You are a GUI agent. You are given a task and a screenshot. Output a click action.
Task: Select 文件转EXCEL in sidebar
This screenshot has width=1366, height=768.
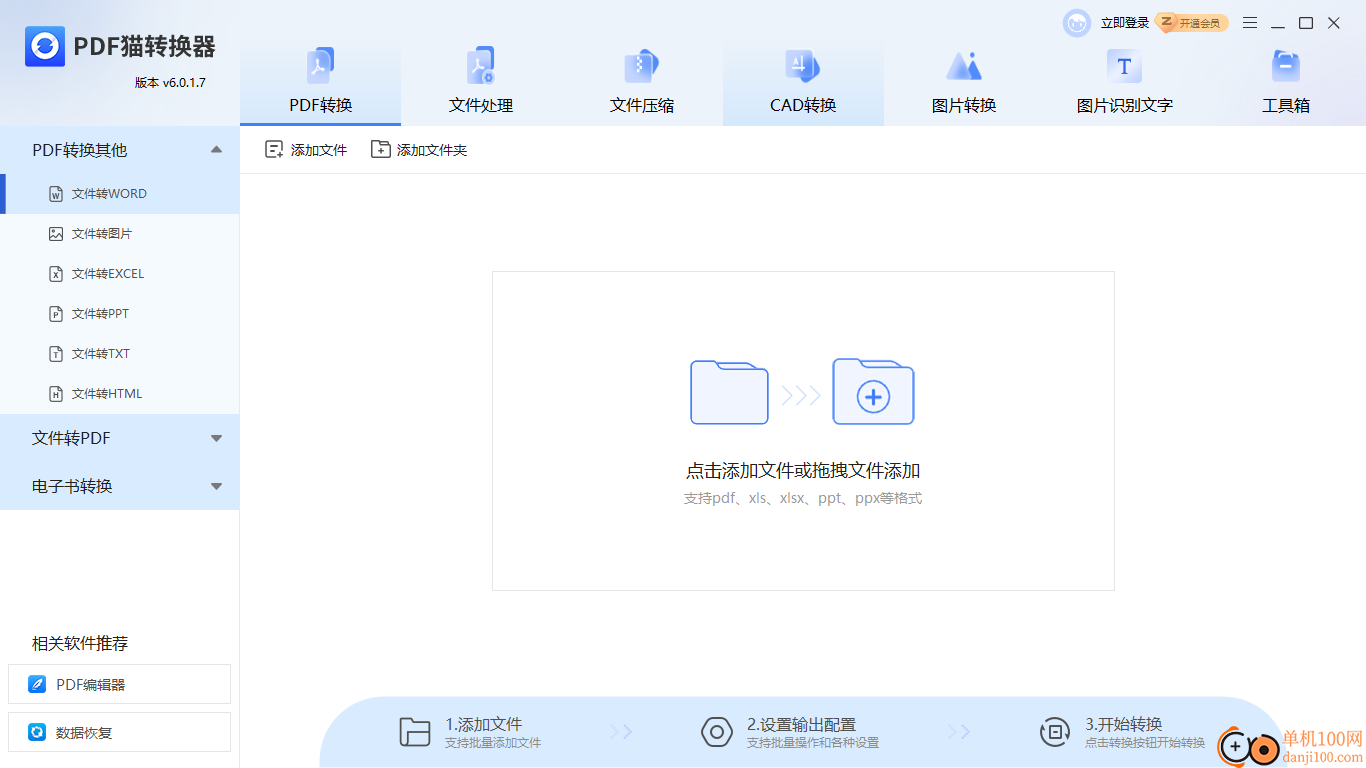pyautogui.click(x=120, y=274)
